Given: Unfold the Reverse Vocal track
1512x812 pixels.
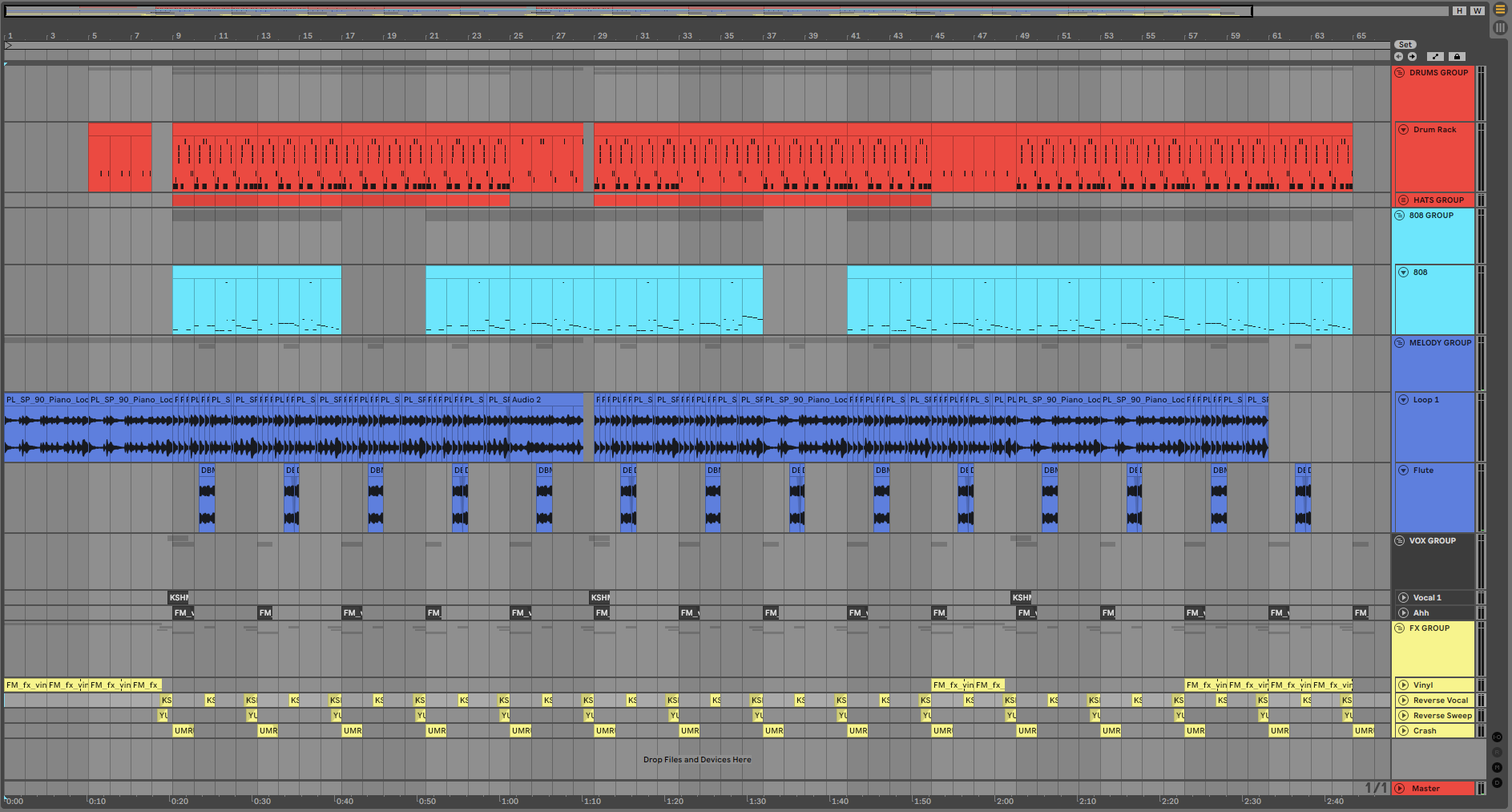Looking at the screenshot, I should (1403, 700).
